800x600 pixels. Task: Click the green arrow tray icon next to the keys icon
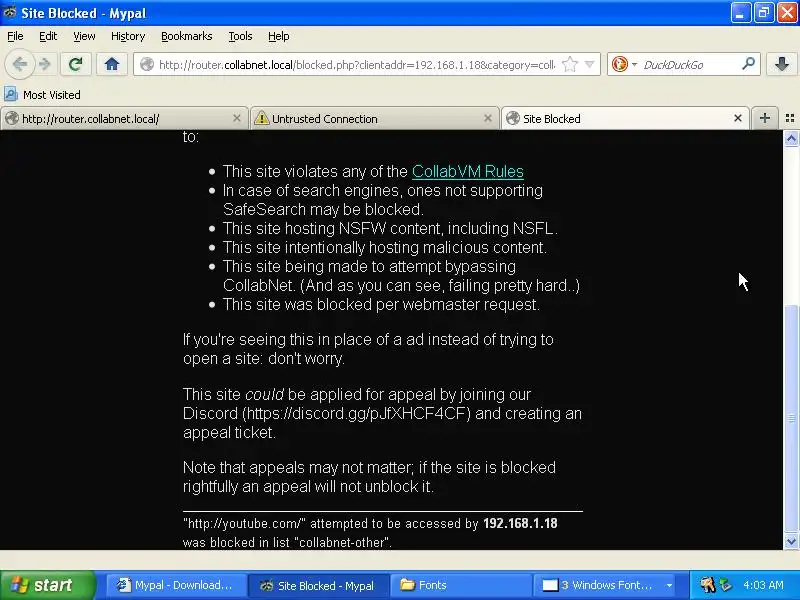pos(725,585)
